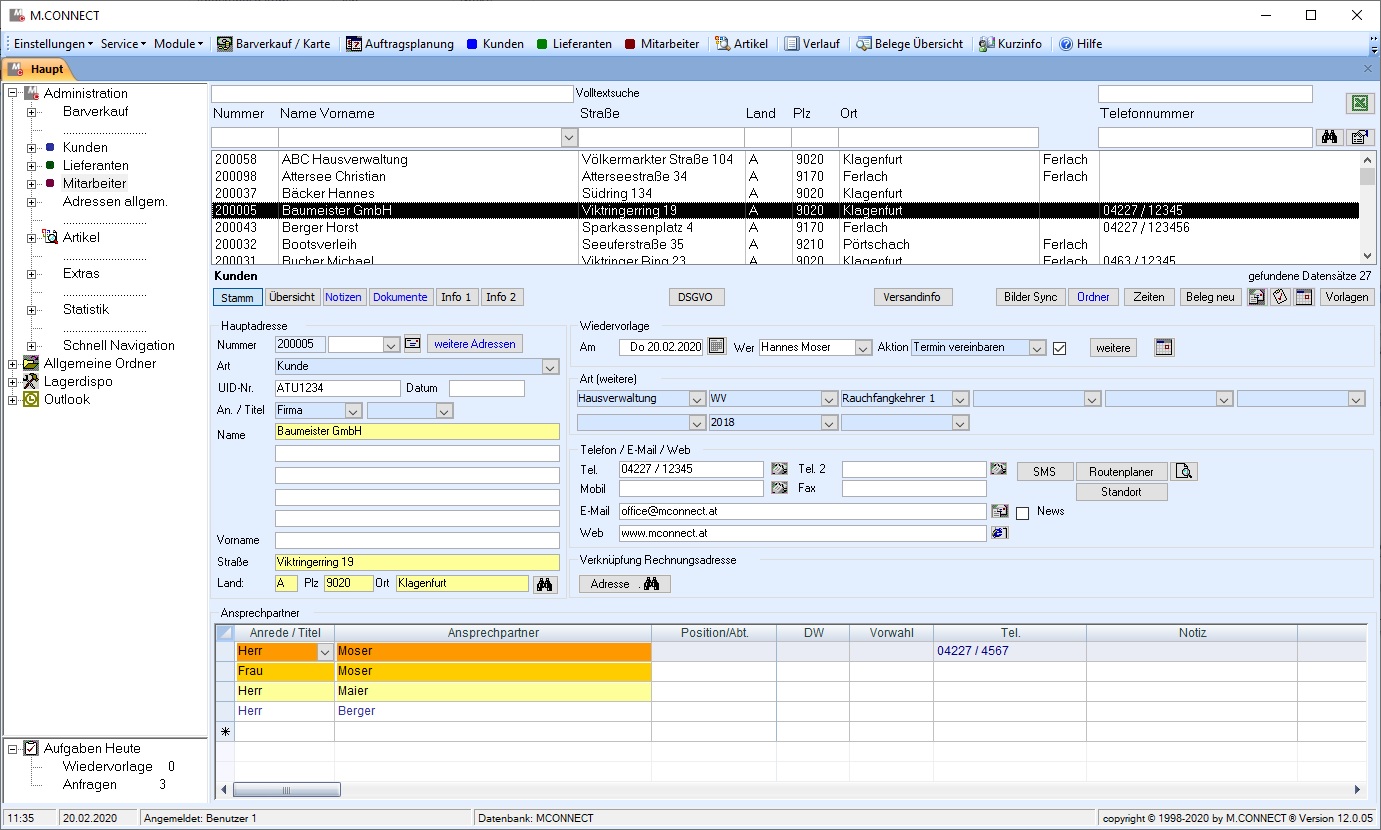Expand the Kunden tree node
This screenshot has width=1381, height=830.
pyautogui.click(x=31, y=148)
